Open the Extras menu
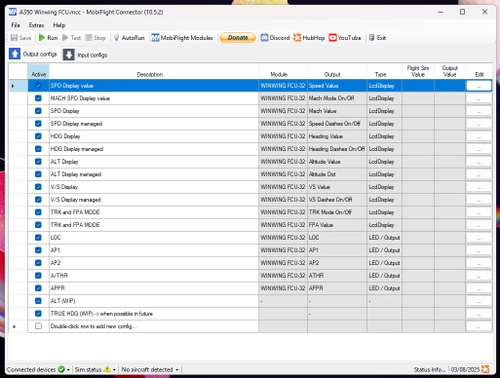This screenshot has width=500, height=378. pos(36,25)
